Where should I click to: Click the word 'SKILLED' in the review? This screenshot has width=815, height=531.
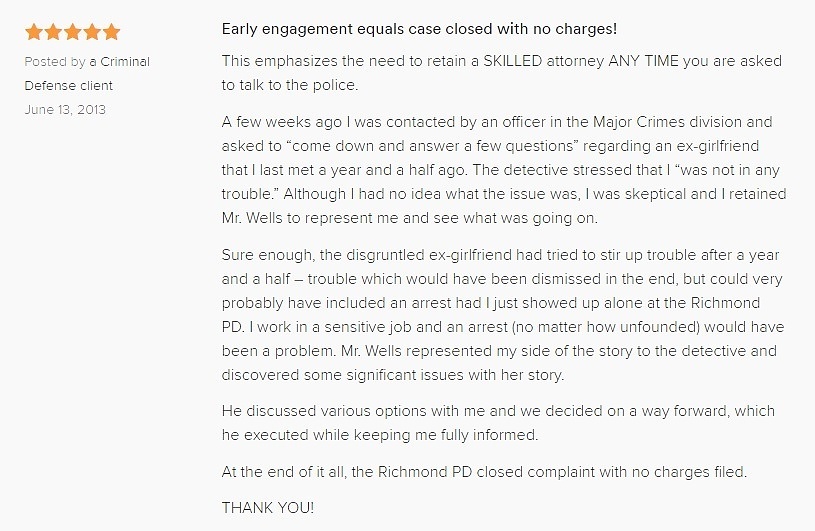pyautogui.click(x=512, y=61)
